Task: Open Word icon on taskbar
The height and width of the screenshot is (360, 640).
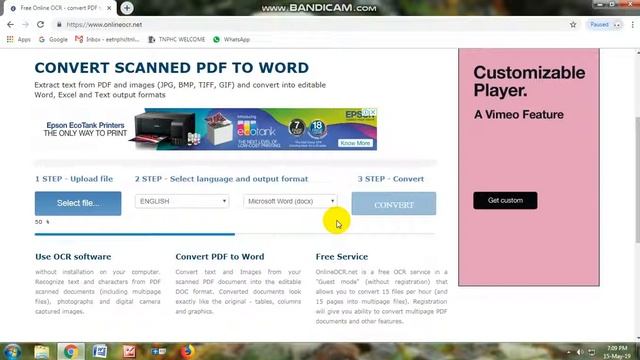Action: click(100, 351)
